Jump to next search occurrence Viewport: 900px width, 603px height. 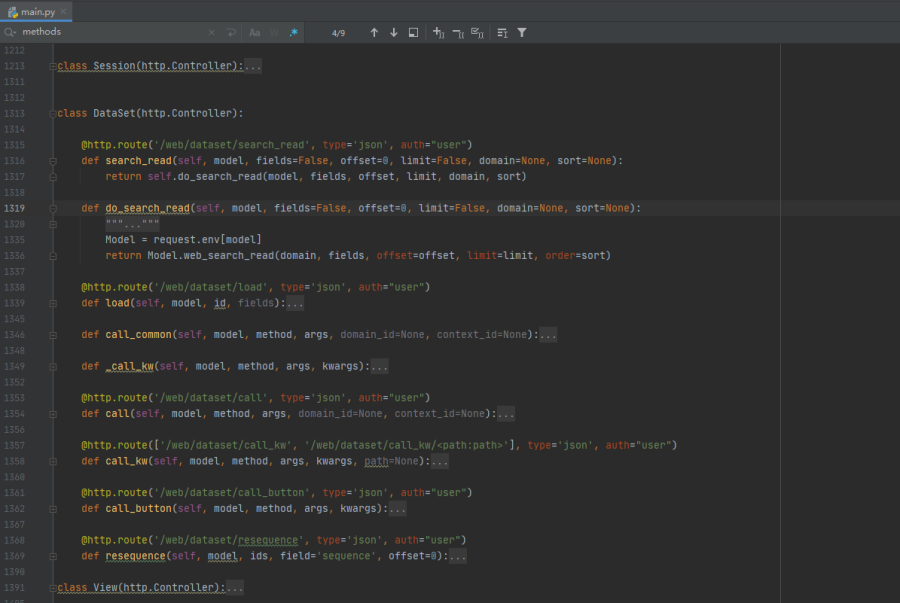point(393,32)
